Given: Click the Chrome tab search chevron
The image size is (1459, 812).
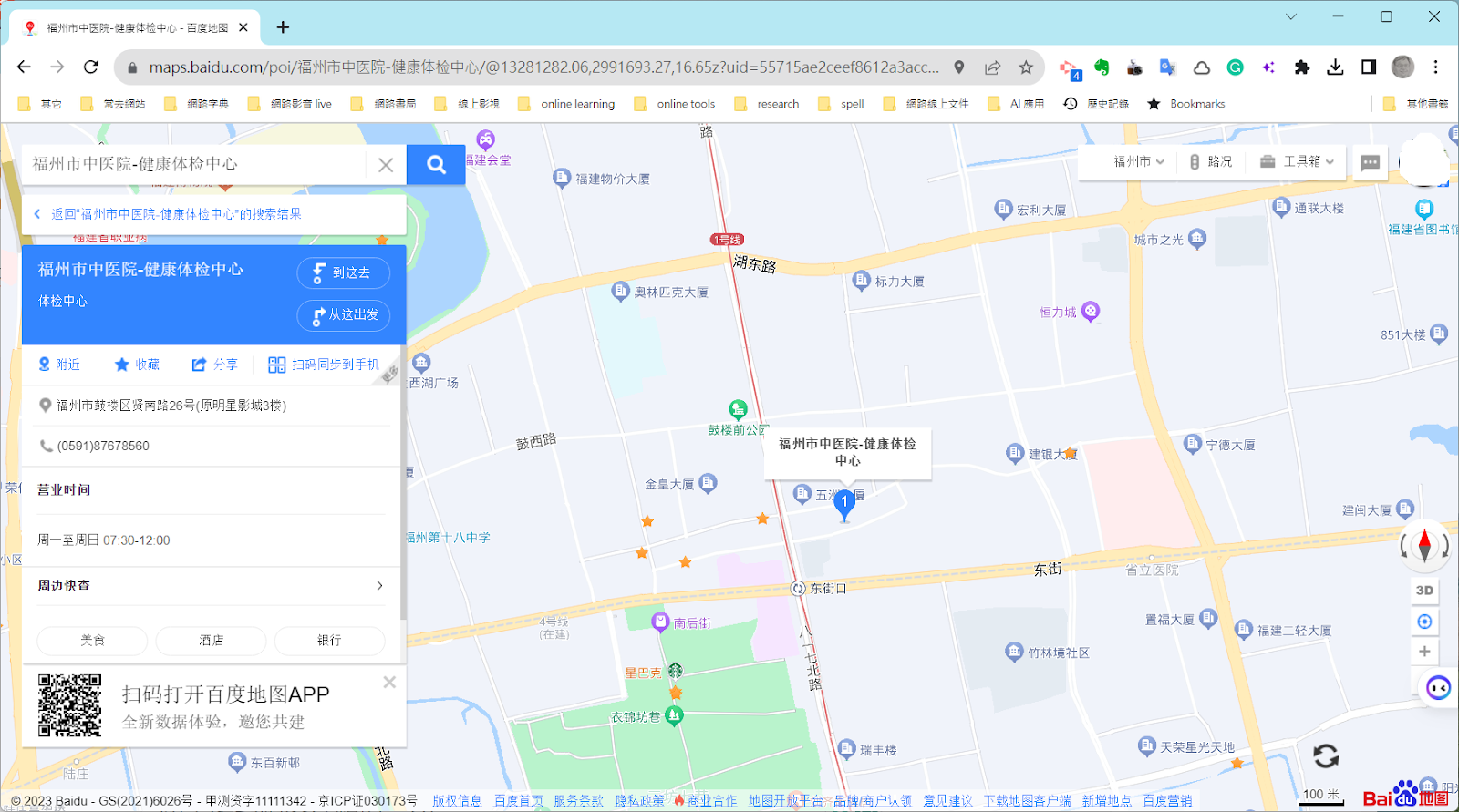Looking at the screenshot, I should [x=1291, y=16].
